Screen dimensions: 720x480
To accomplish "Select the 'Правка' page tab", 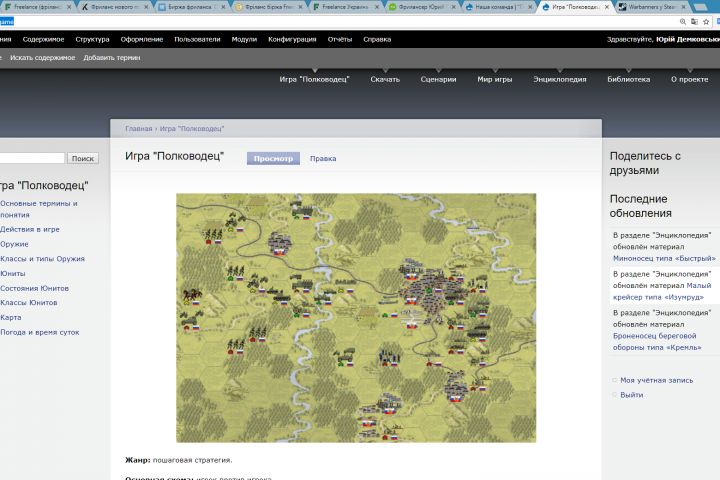I will coord(323,158).
